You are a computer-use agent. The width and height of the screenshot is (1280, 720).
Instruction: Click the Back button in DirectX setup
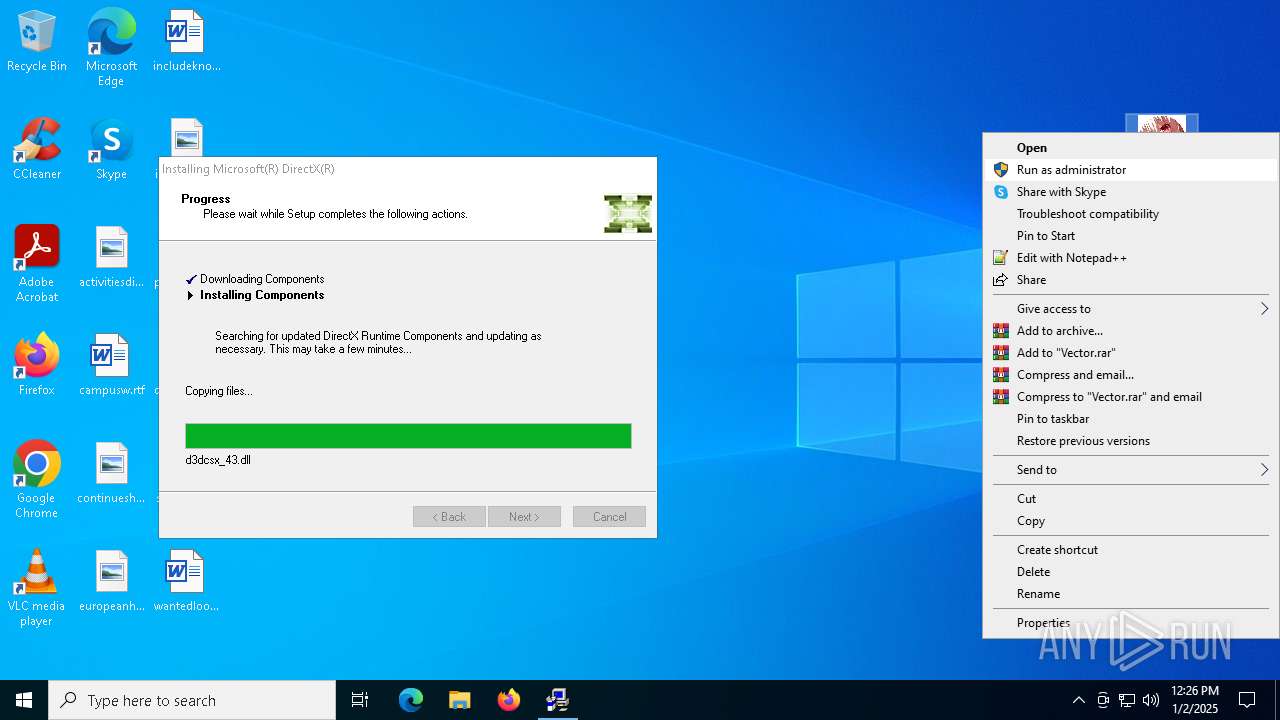(x=449, y=517)
